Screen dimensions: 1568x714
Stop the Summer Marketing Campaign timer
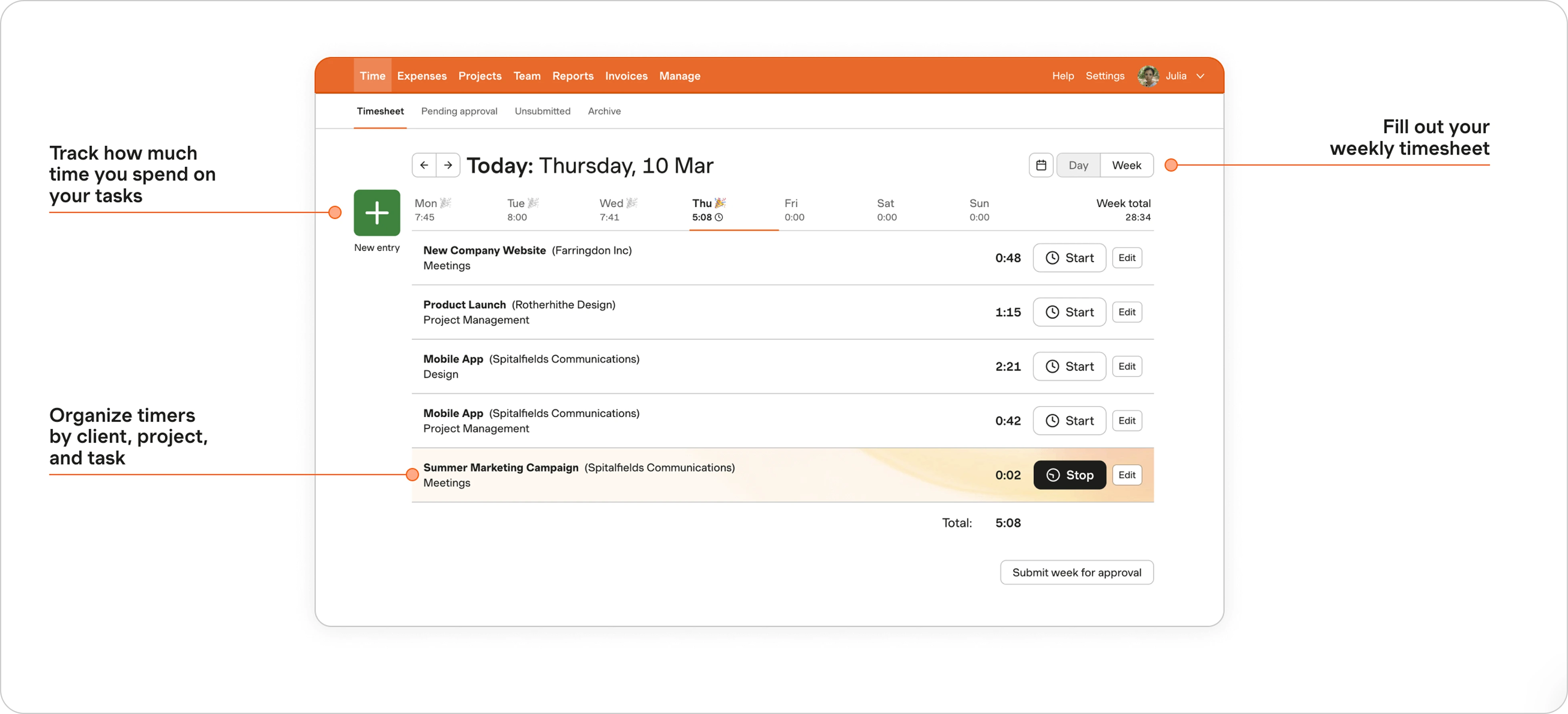click(x=1069, y=475)
